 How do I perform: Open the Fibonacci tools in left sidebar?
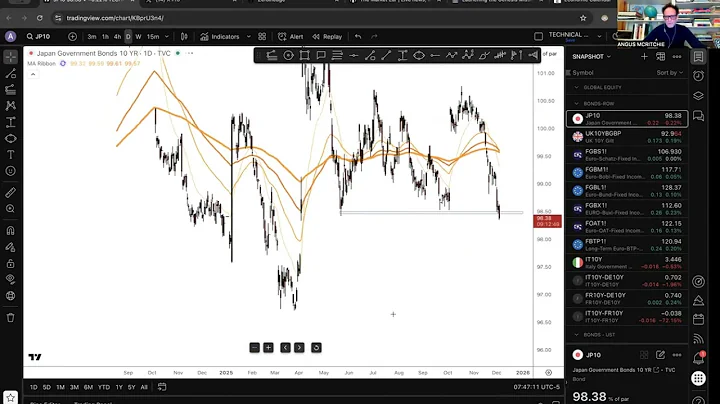pos(11,90)
